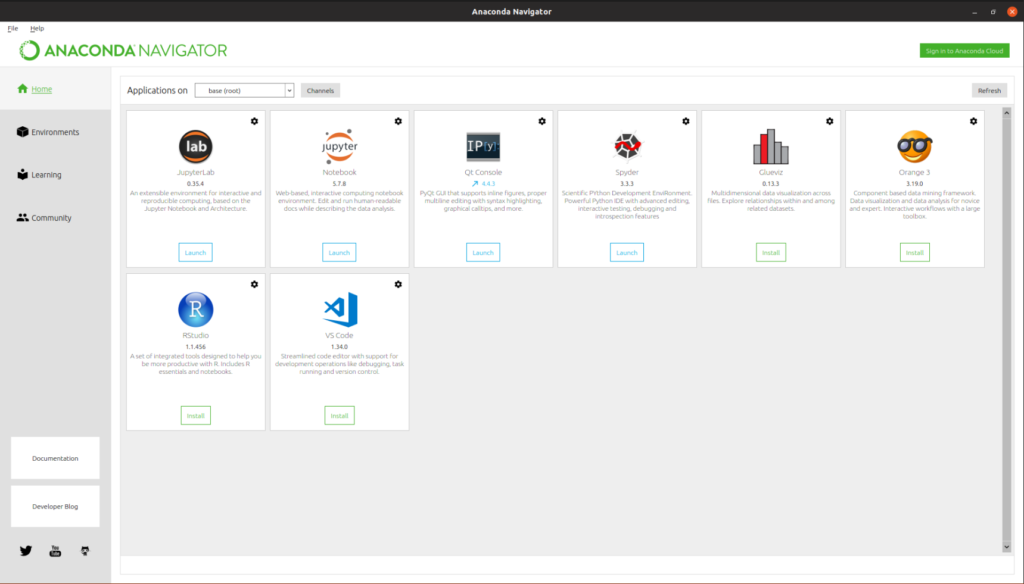Install RStudio
The image size is (1024, 584).
tap(196, 416)
